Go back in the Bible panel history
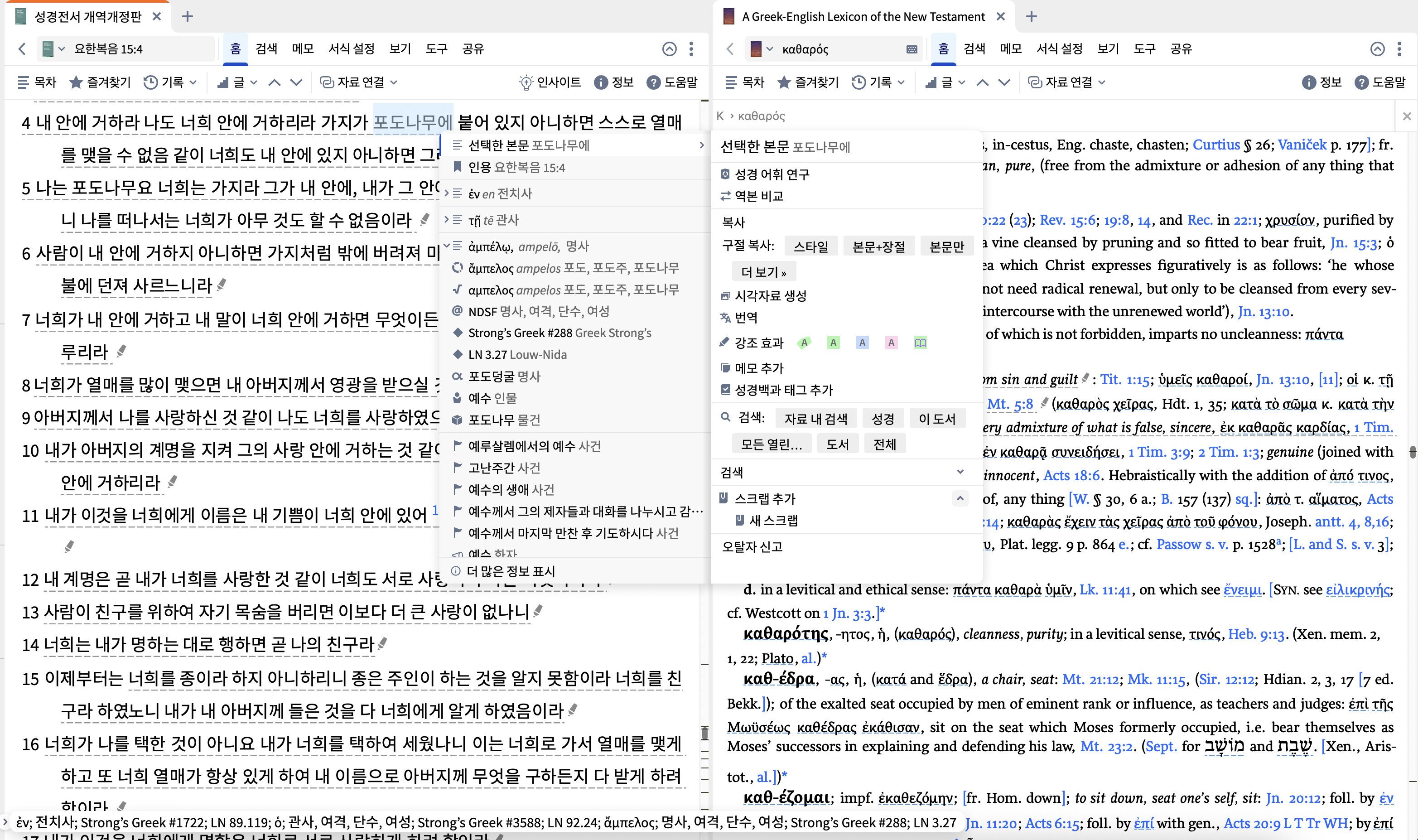 pos(22,48)
